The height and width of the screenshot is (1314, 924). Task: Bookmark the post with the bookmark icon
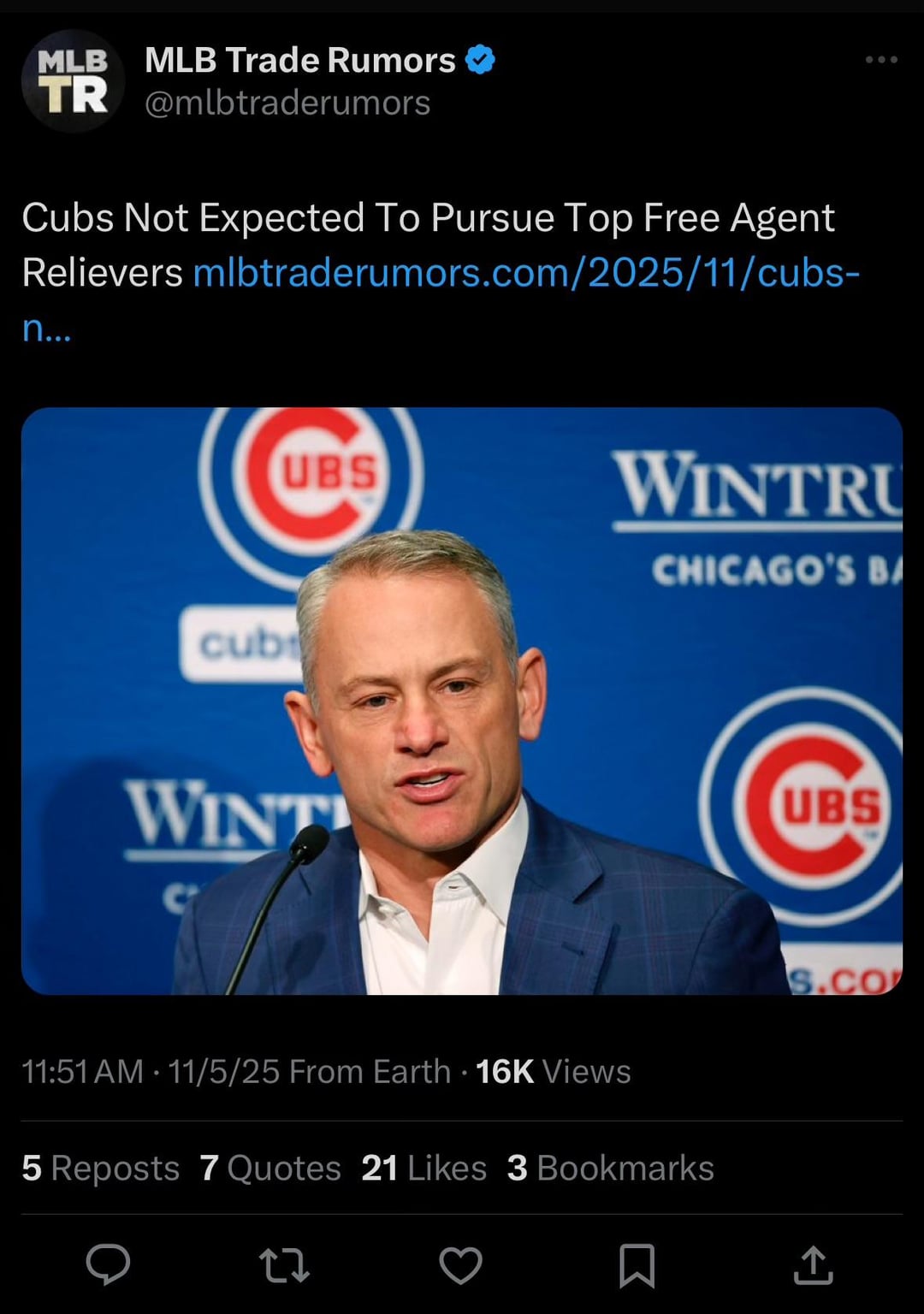coord(637,1265)
